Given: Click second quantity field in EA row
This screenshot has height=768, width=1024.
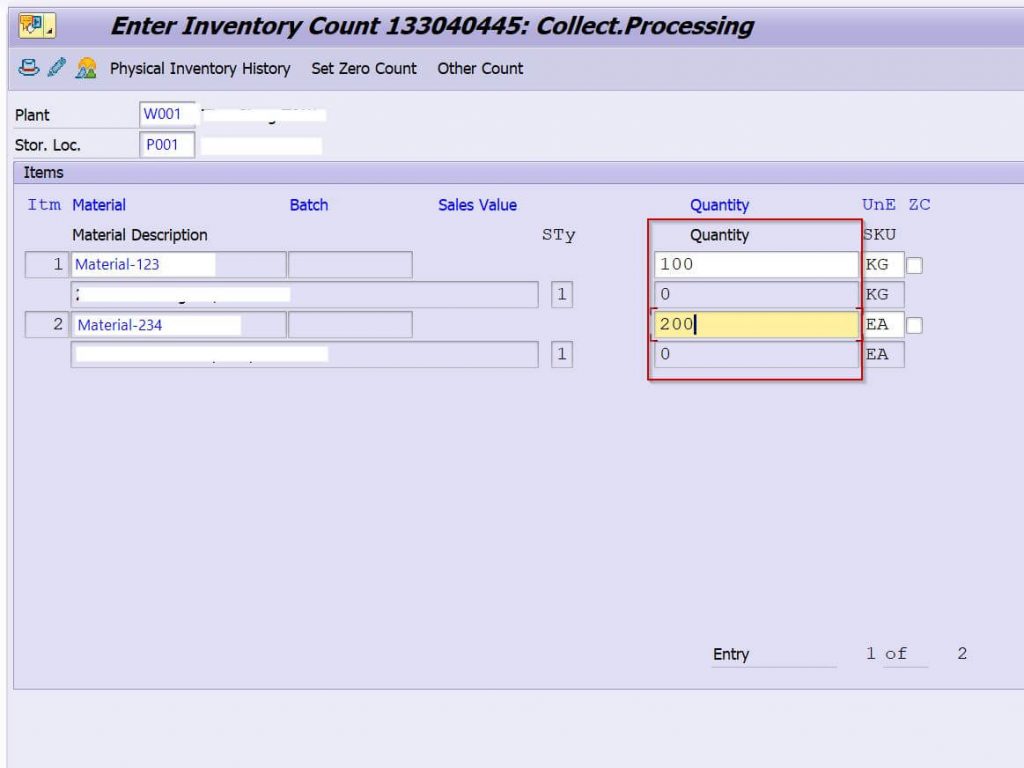Looking at the screenshot, I should click(x=756, y=355).
